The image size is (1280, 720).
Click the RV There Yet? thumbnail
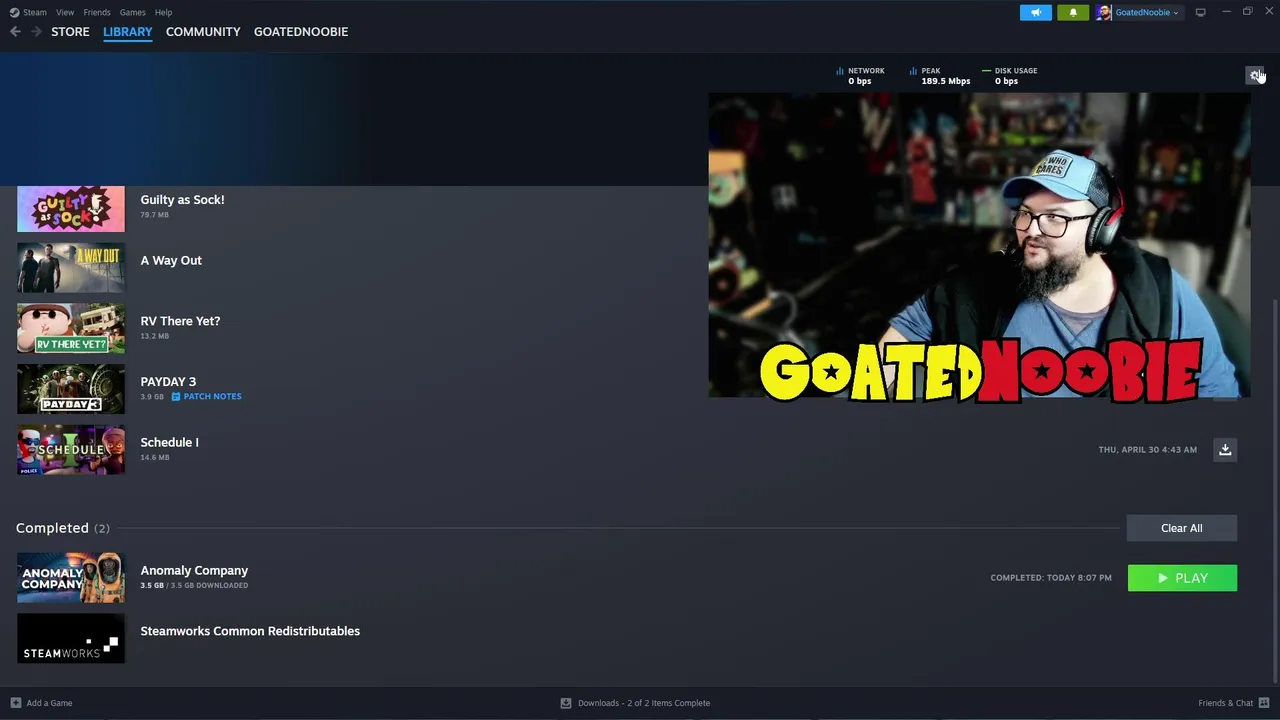click(71, 329)
